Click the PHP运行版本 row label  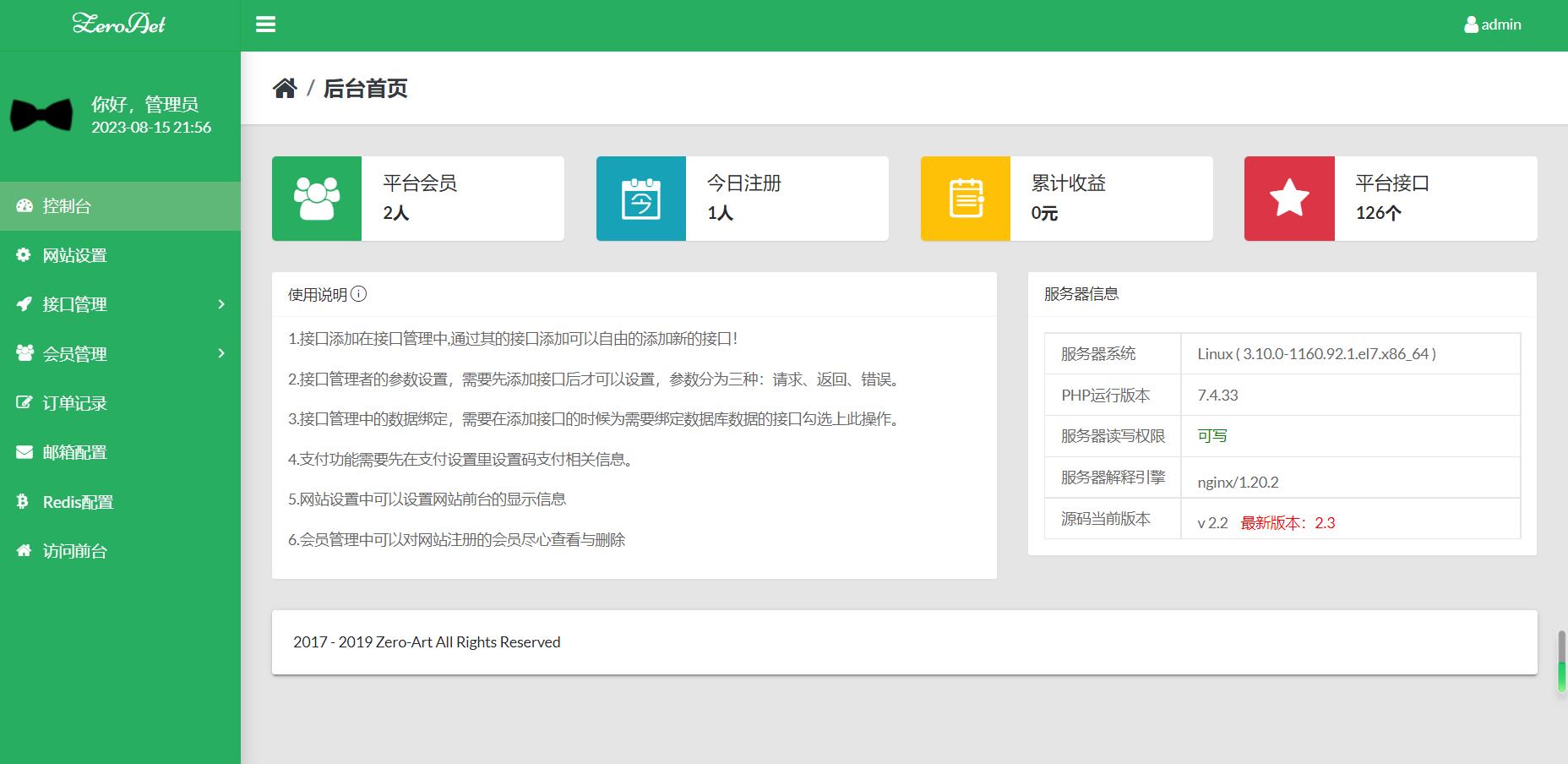pyautogui.click(x=1105, y=395)
